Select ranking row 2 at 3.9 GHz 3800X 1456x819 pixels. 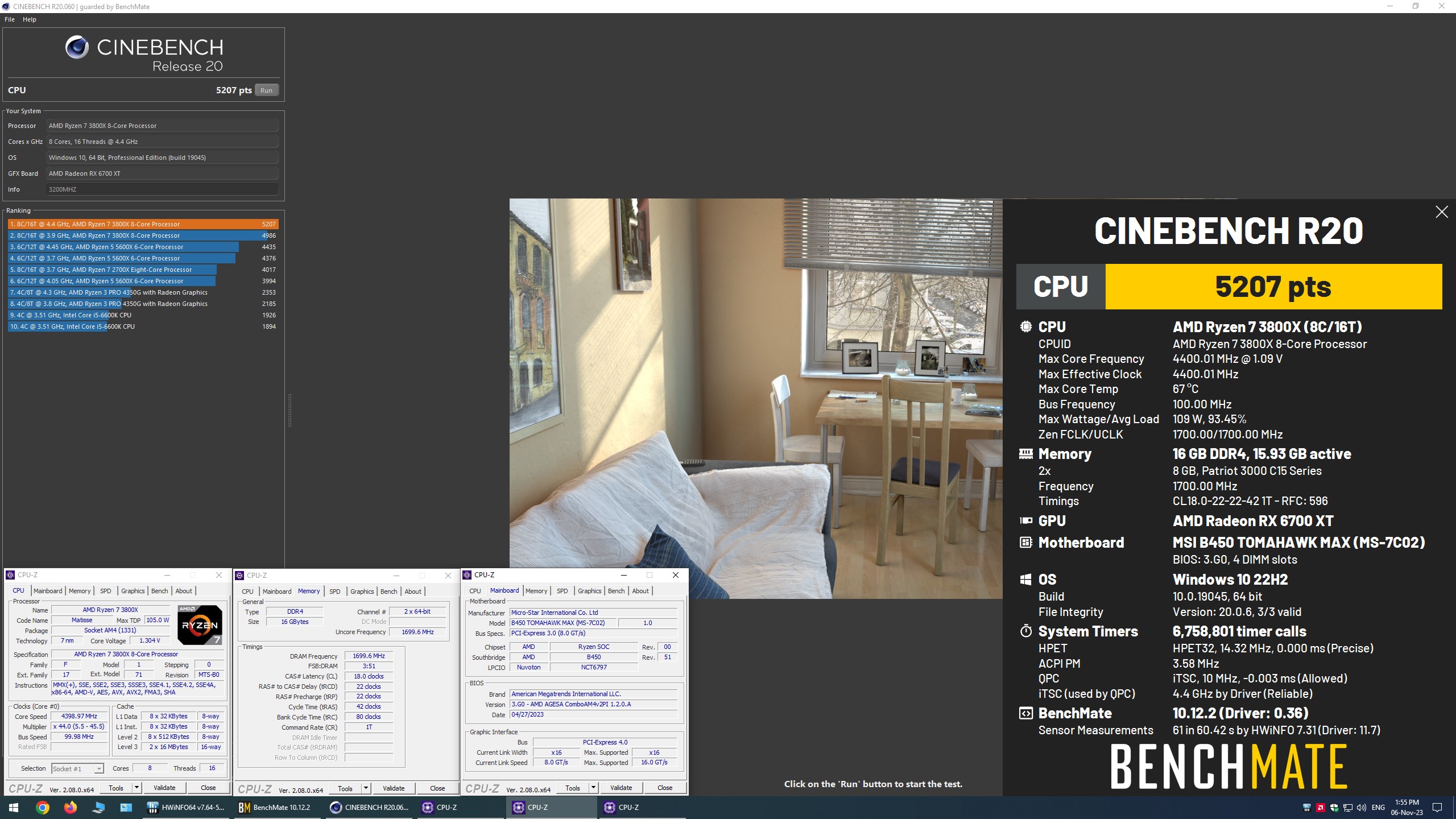tap(143, 235)
